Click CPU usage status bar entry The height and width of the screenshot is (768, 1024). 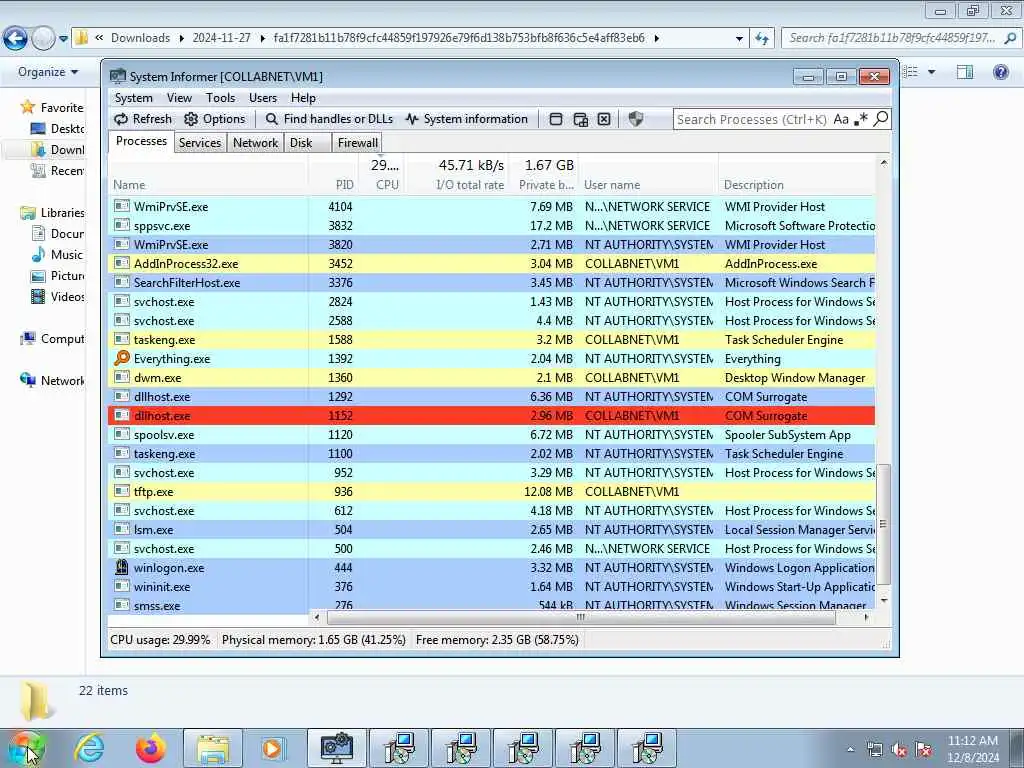pyautogui.click(x=160, y=640)
